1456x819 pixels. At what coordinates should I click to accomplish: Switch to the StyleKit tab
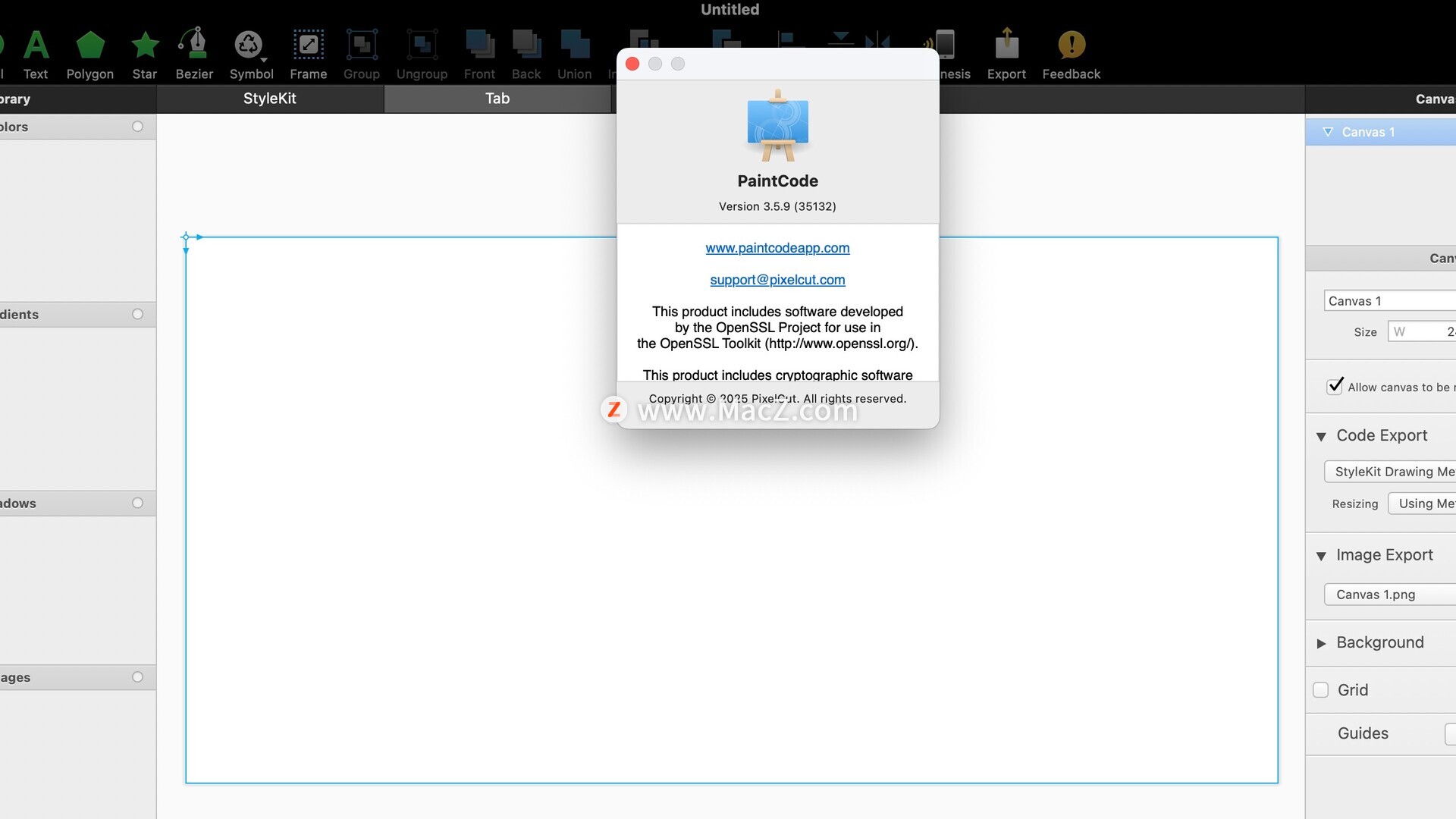pyautogui.click(x=269, y=99)
